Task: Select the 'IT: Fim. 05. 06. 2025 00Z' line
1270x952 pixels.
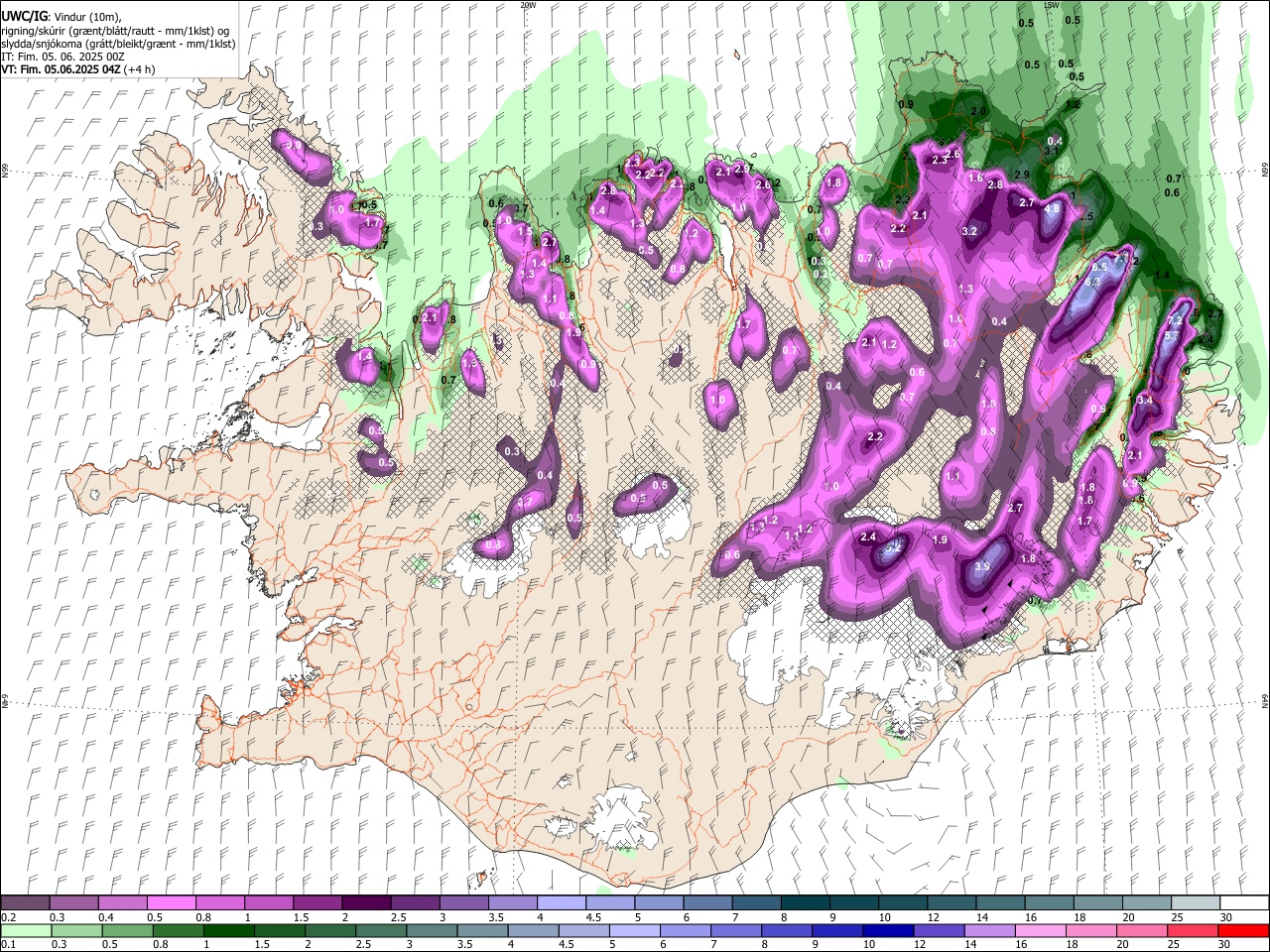Action: point(63,58)
